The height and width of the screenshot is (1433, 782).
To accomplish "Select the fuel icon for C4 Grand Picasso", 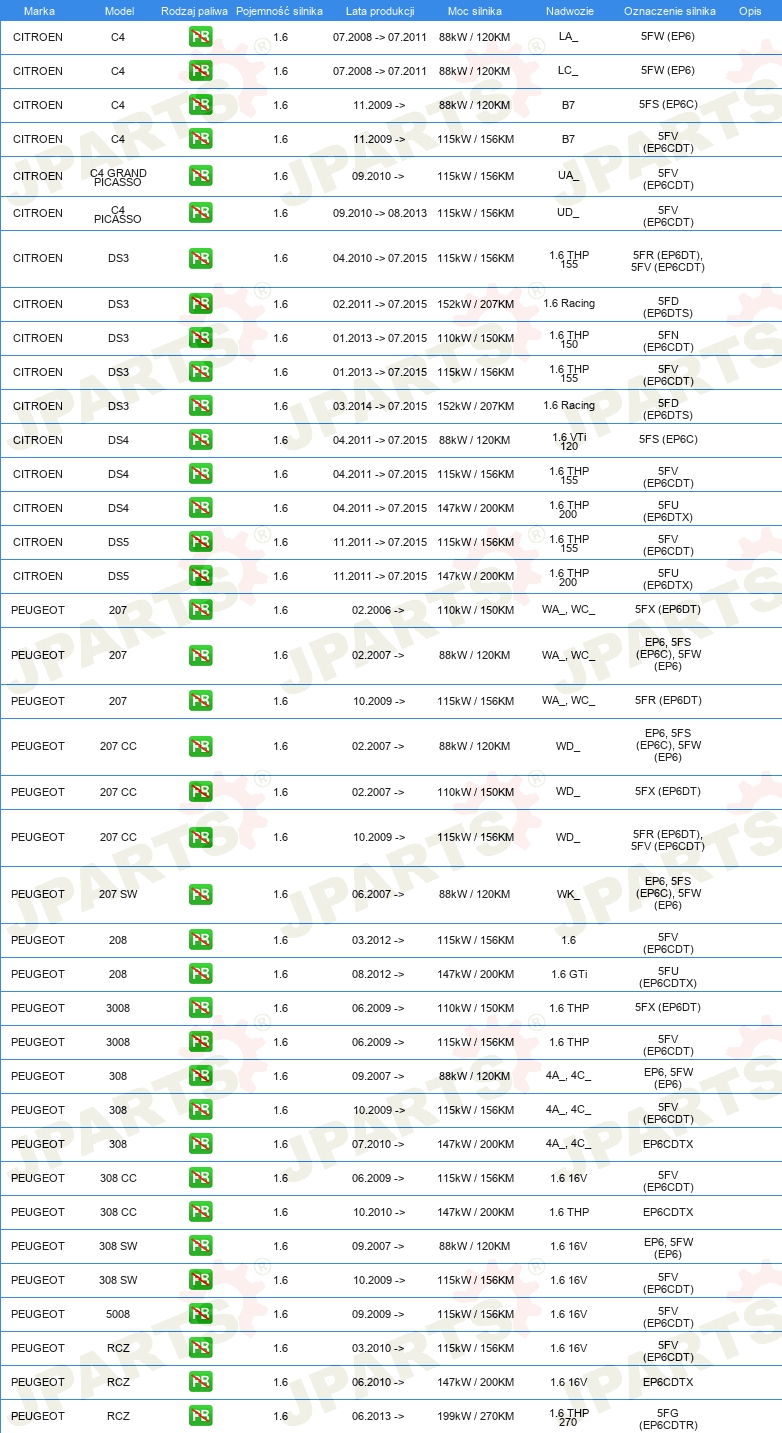I will [x=201, y=176].
